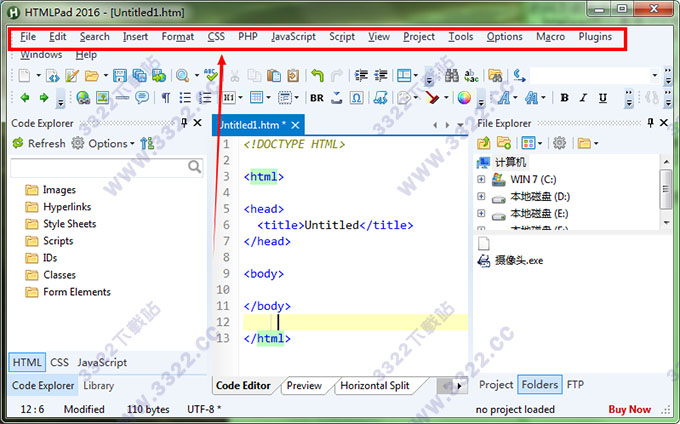Viewport: 680px width, 424px height.
Task: Click the Paste clipboard icon
Action: (274, 76)
